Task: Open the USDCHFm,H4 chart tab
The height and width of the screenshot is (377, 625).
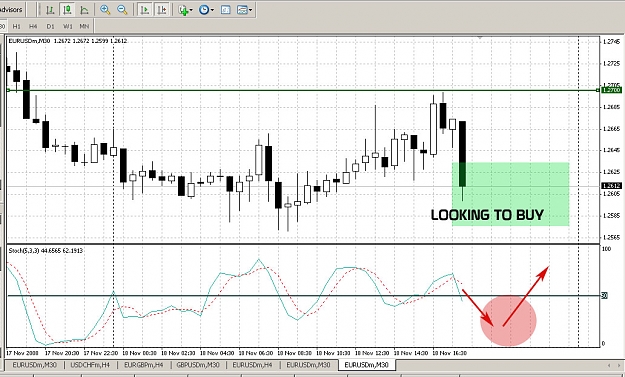Action: [x=90, y=365]
